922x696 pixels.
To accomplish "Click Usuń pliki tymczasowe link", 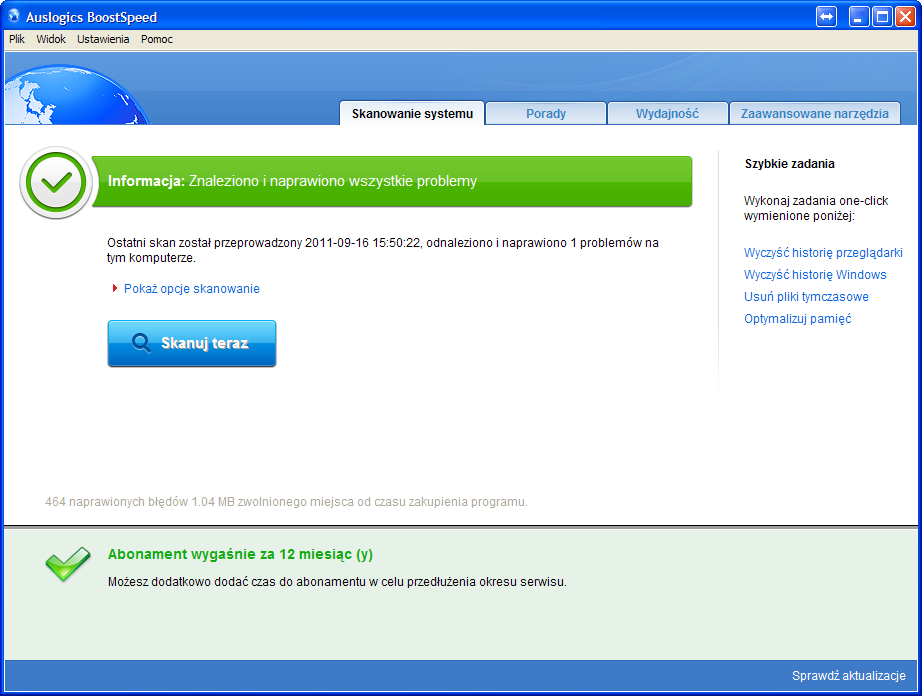I will [806, 297].
